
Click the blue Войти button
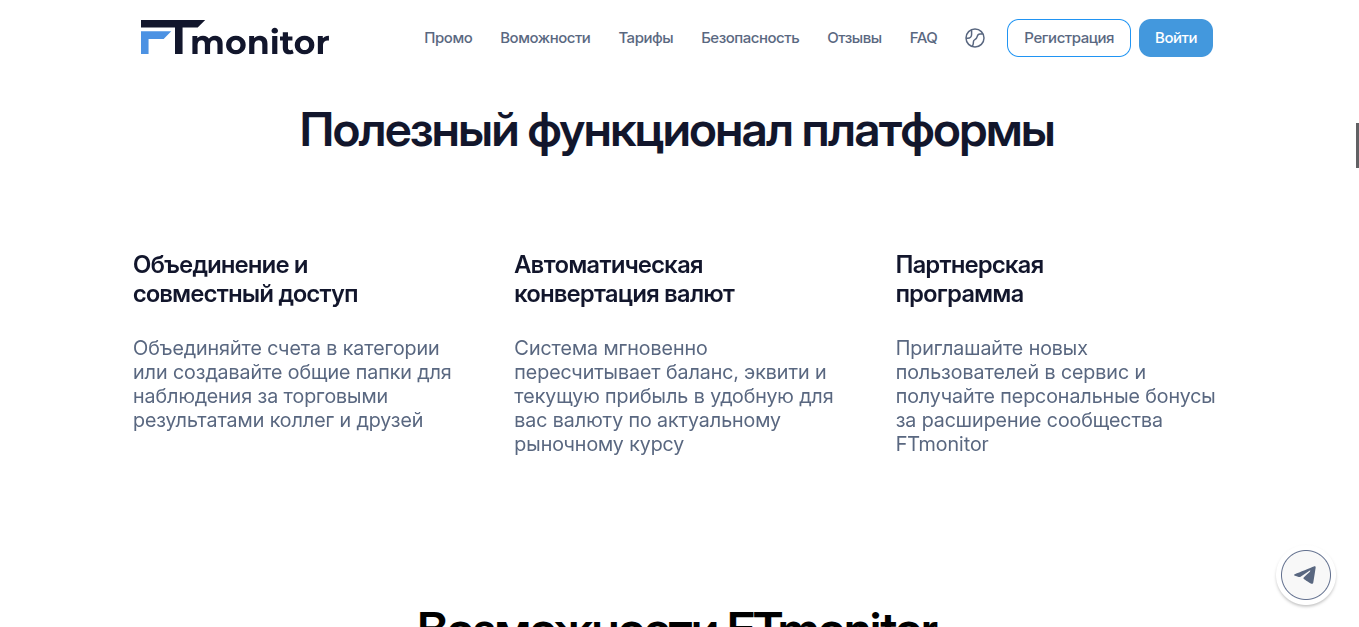[x=1176, y=38]
